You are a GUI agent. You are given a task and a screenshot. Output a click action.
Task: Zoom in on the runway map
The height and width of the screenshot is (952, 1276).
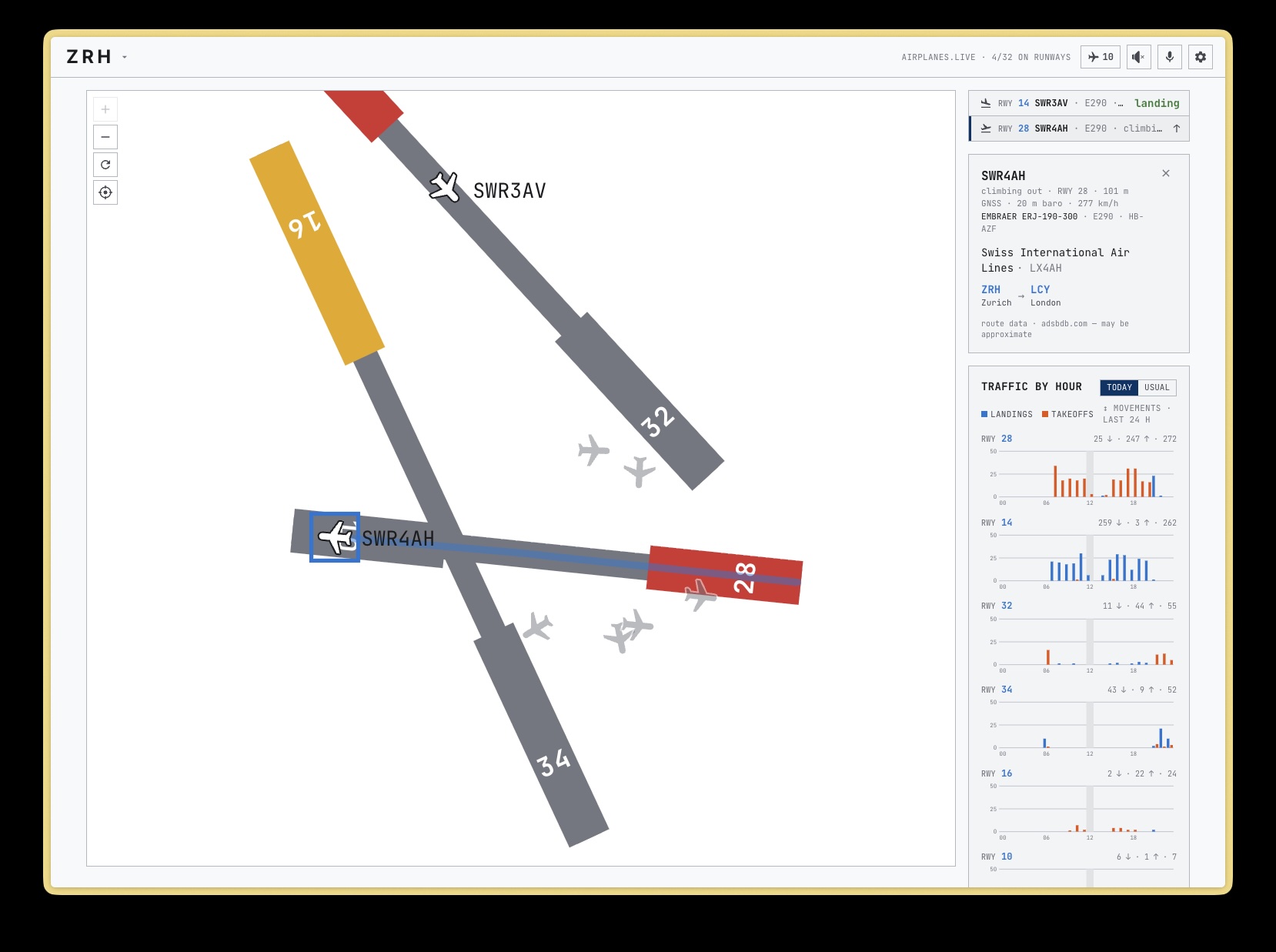pos(105,109)
